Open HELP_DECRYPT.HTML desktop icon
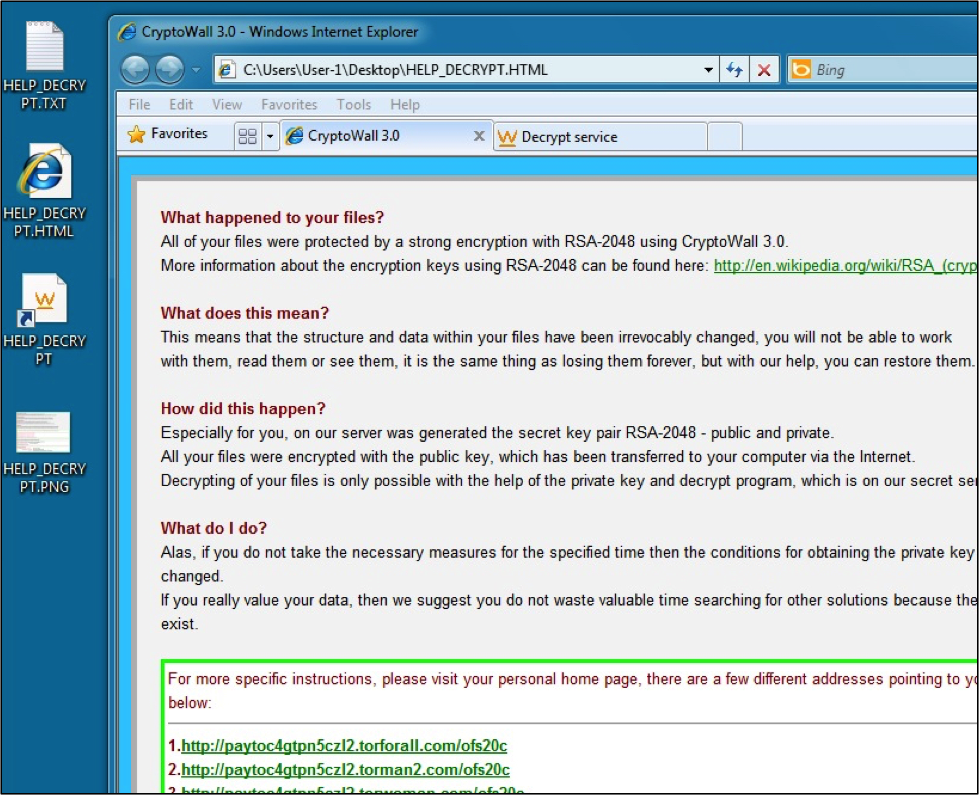Image resolution: width=979 pixels, height=795 pixels. [x=44, y=190]
